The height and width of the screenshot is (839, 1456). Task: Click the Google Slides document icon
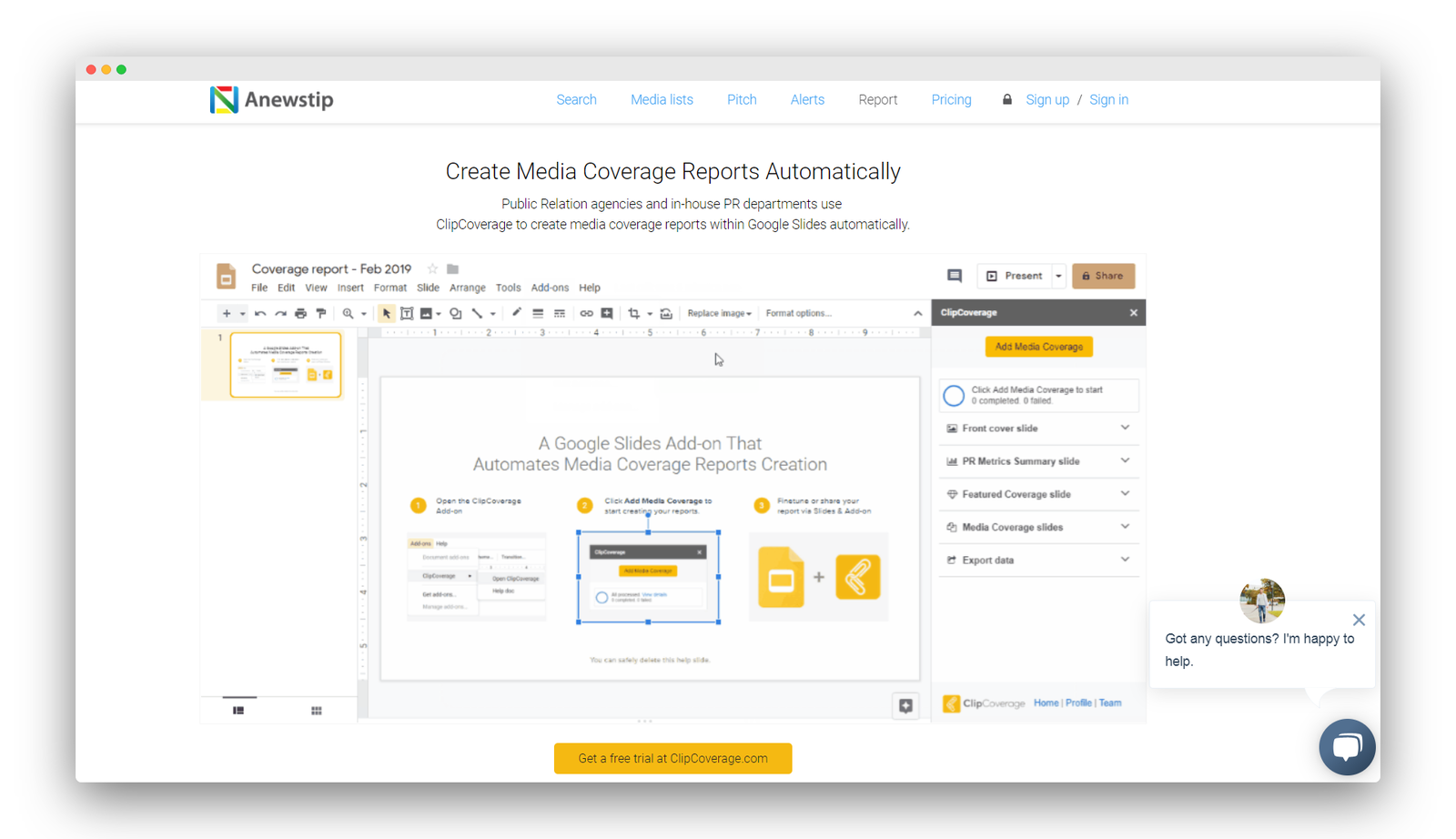(226, 276)
